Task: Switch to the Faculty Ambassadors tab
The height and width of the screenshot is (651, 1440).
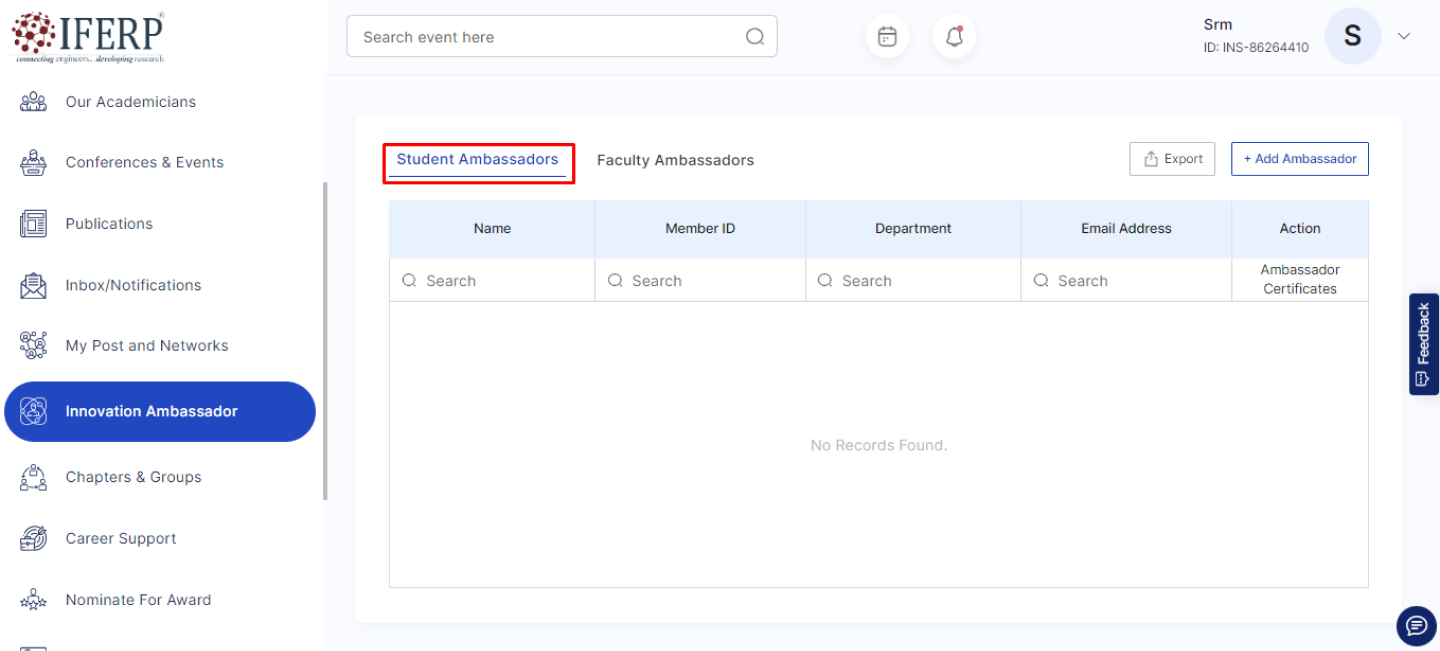Action: click(675, 160)
